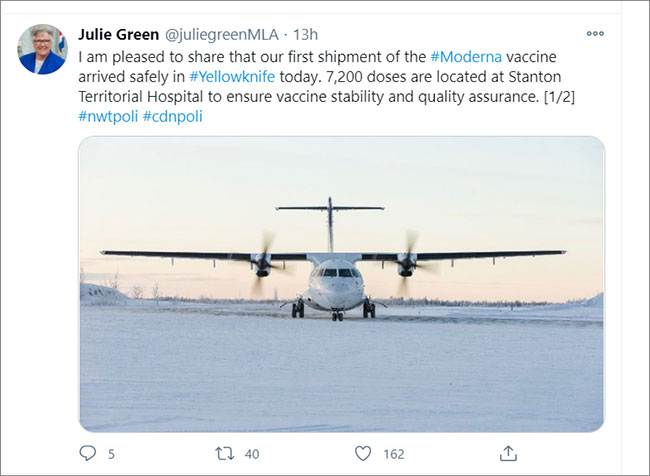Click the Julie Green display name
The width and height of the screenshot is (650, 476).
(x=119, y=34)
